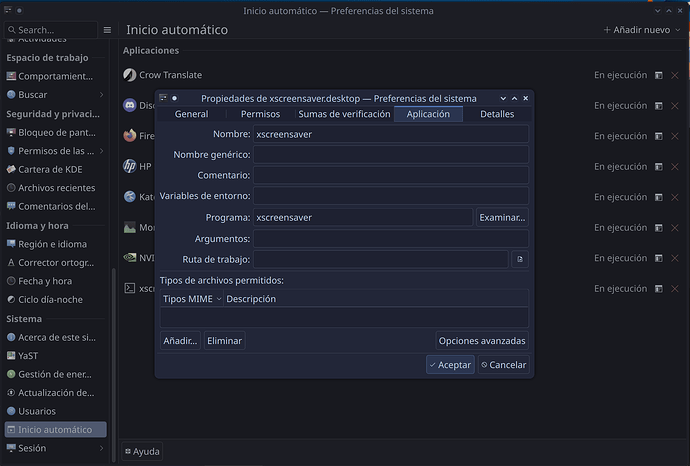The image size is (690, 466).
Task: Remove the Crow Translate autostart entry
Action: 675,75
